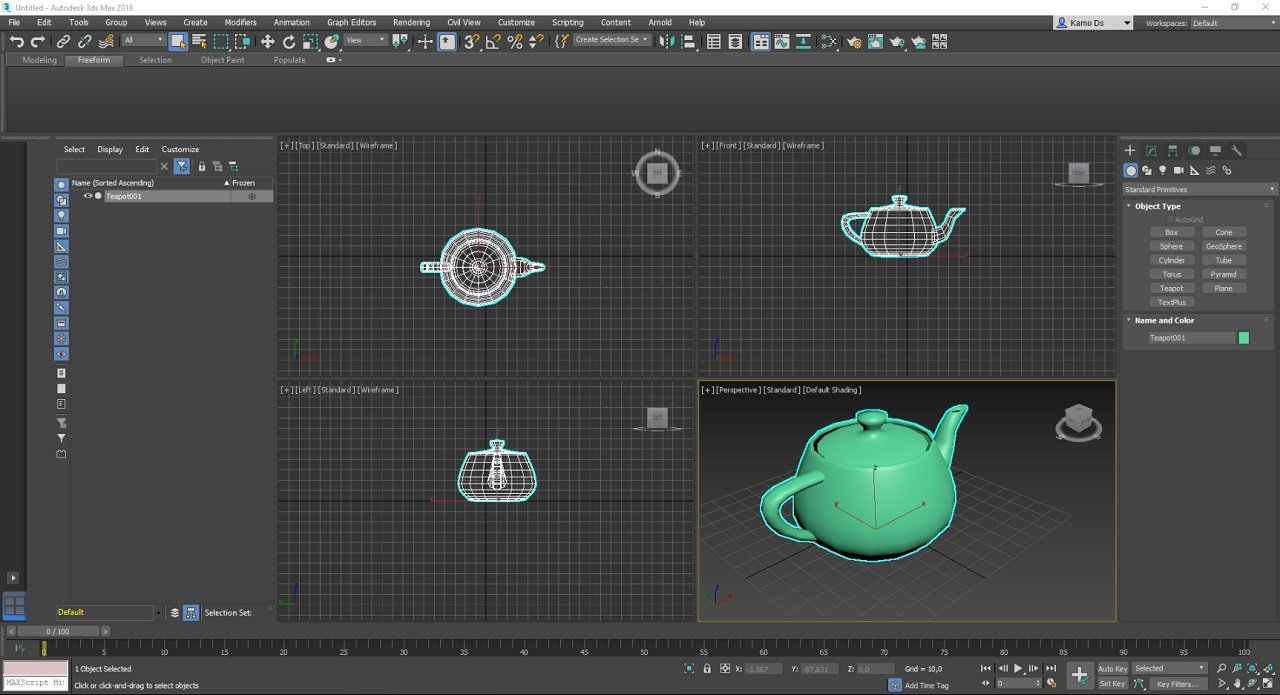This screenshot has height=695, width=1280.
Task: Toggle visibility eye of Teapot001
Action: (87, 196)
